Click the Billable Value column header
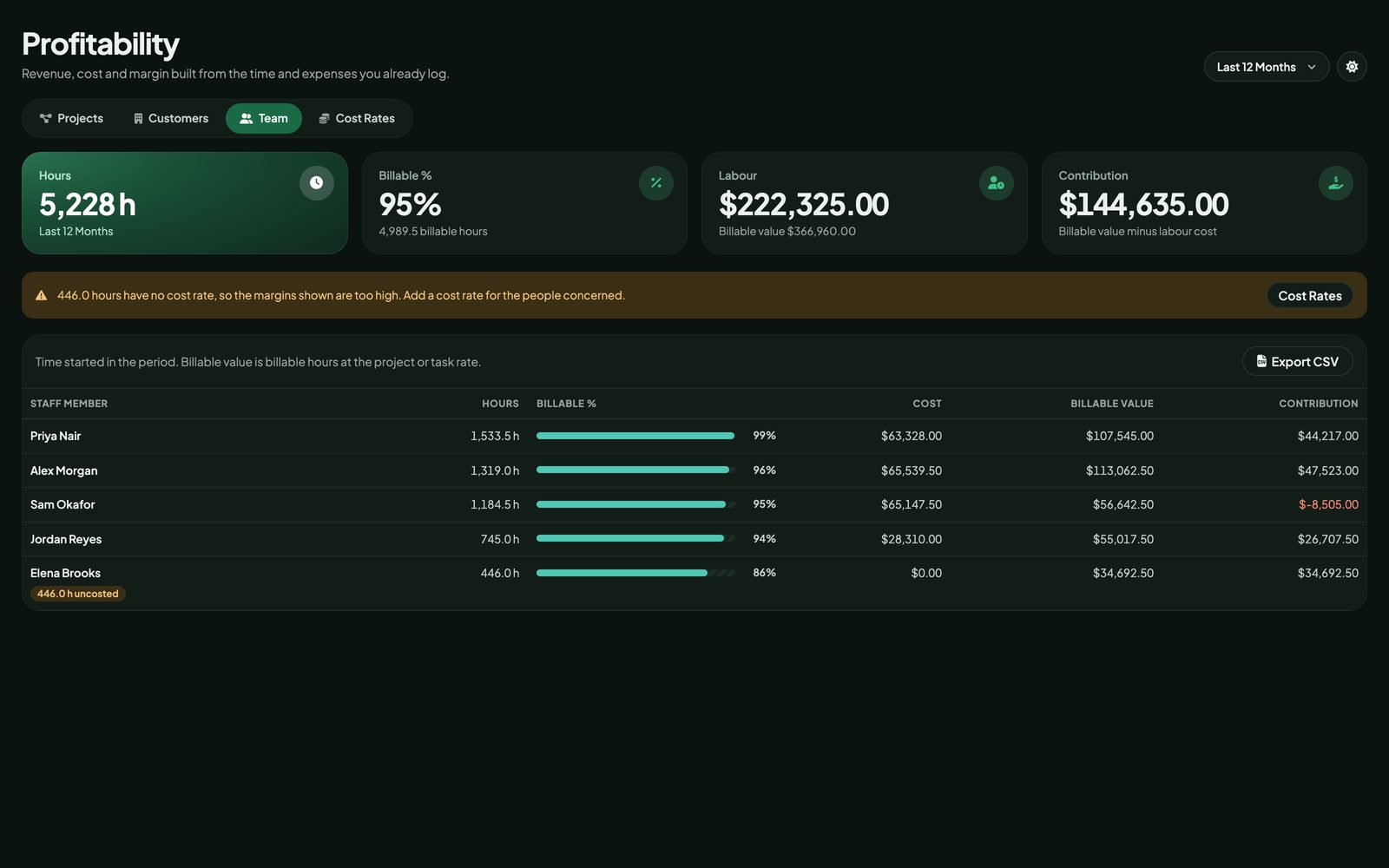Viewport: 1389px width, 868px height. pyautogui.click(x=1112, y=404)
